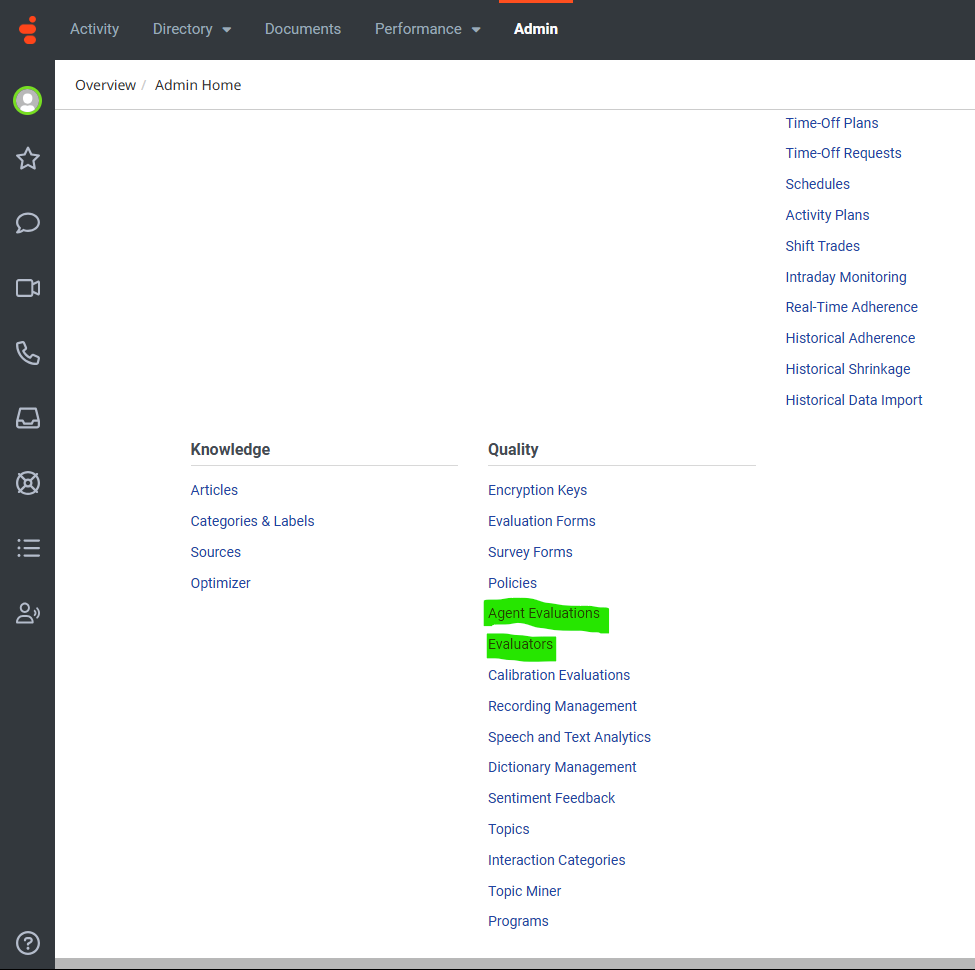This screenshot has width=975, height=970.
Task: Open Agent Evaluations link
Action: pyautogui.click(x=543, y=613)
